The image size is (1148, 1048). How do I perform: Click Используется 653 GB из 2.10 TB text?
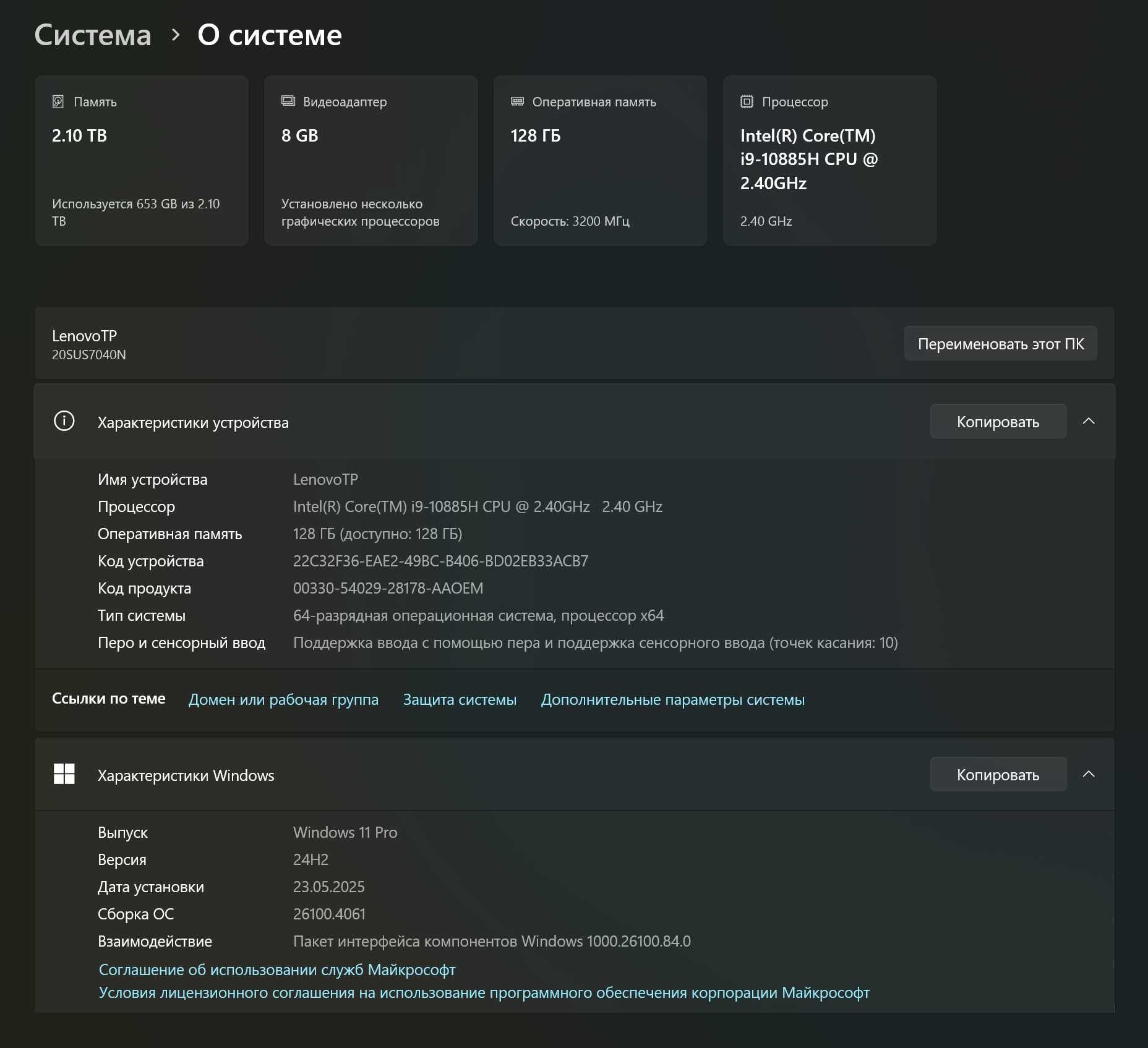pos(136,212)
